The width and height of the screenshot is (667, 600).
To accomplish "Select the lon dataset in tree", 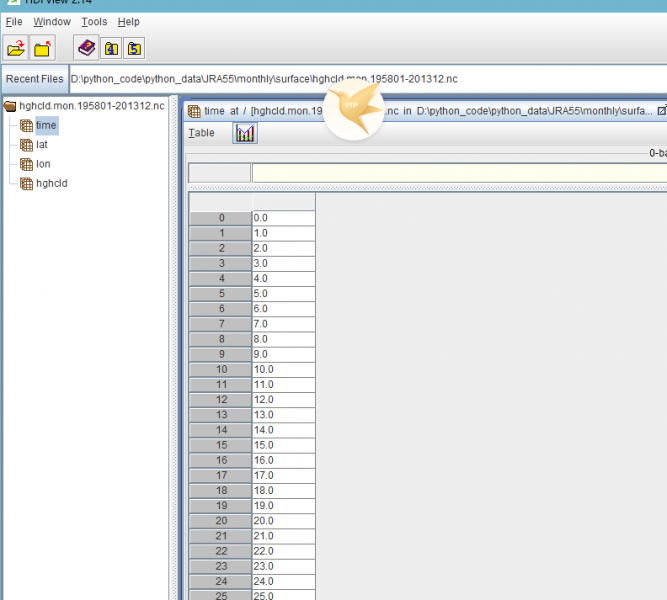I will pyautogui.click(x=43, y=164).
